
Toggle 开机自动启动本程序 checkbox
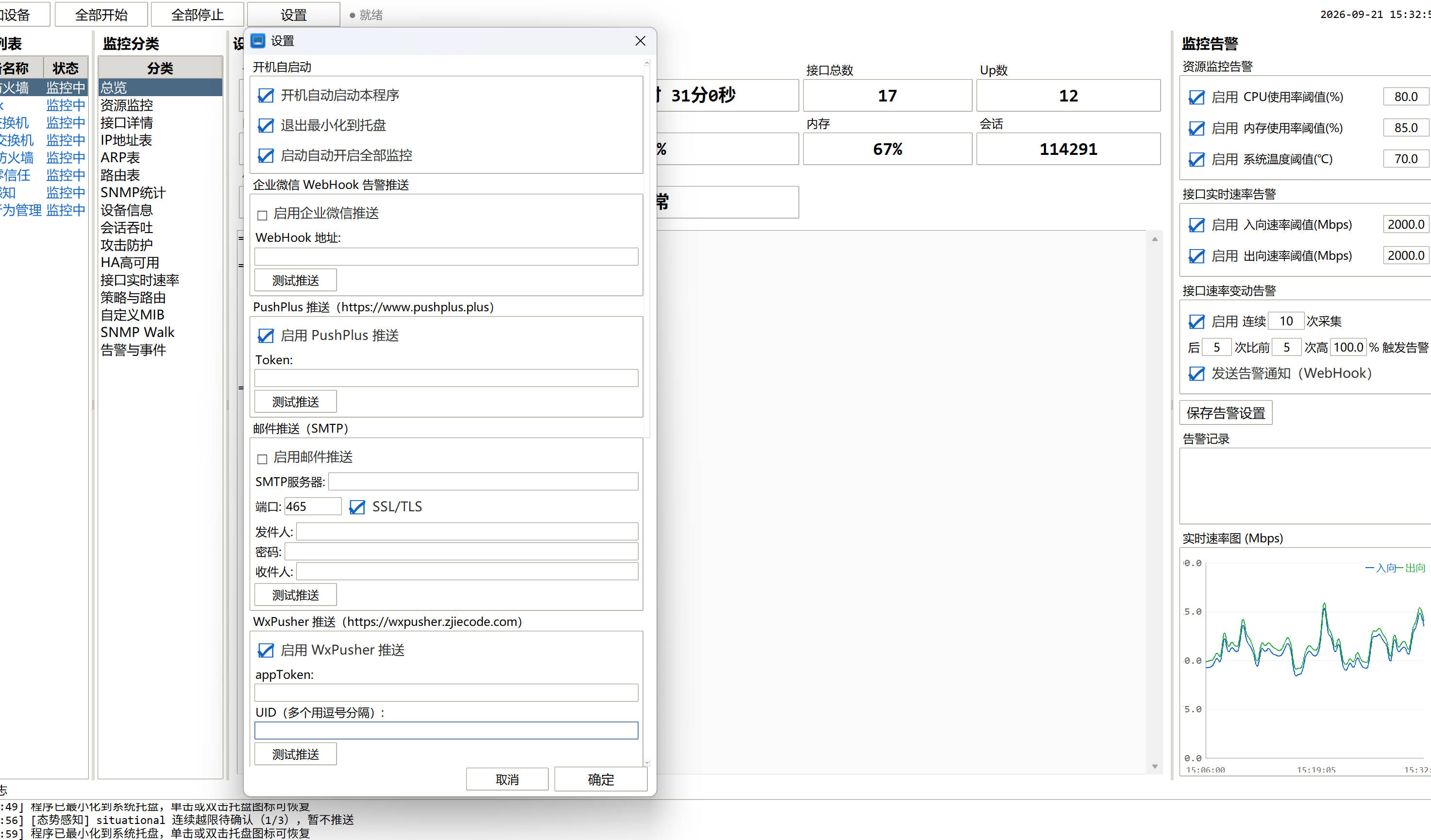[266, 96]
